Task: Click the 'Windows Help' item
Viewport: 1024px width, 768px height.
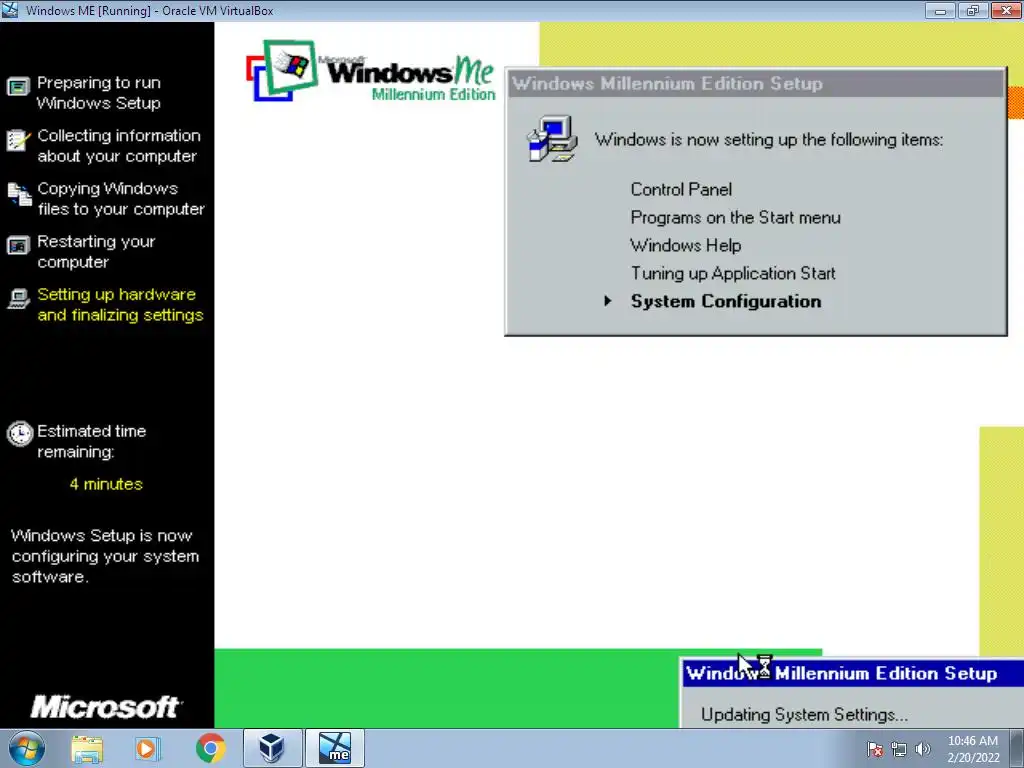Action: (x=686, y=246)
